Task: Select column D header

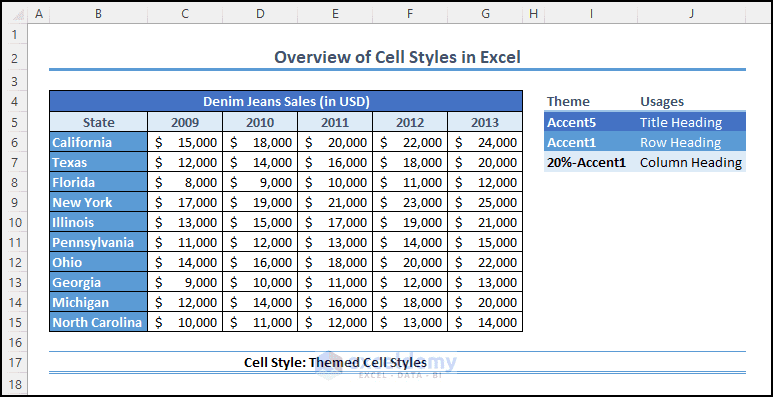Action: coord(260,15)
